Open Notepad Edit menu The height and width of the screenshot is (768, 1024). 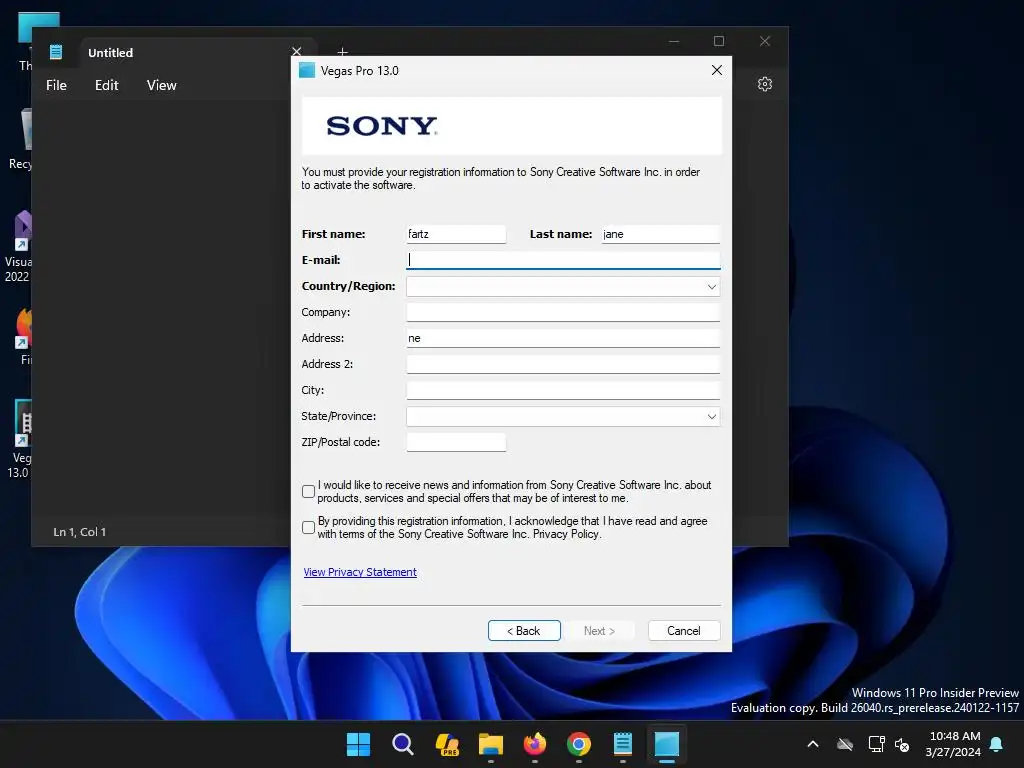[106, 85]
